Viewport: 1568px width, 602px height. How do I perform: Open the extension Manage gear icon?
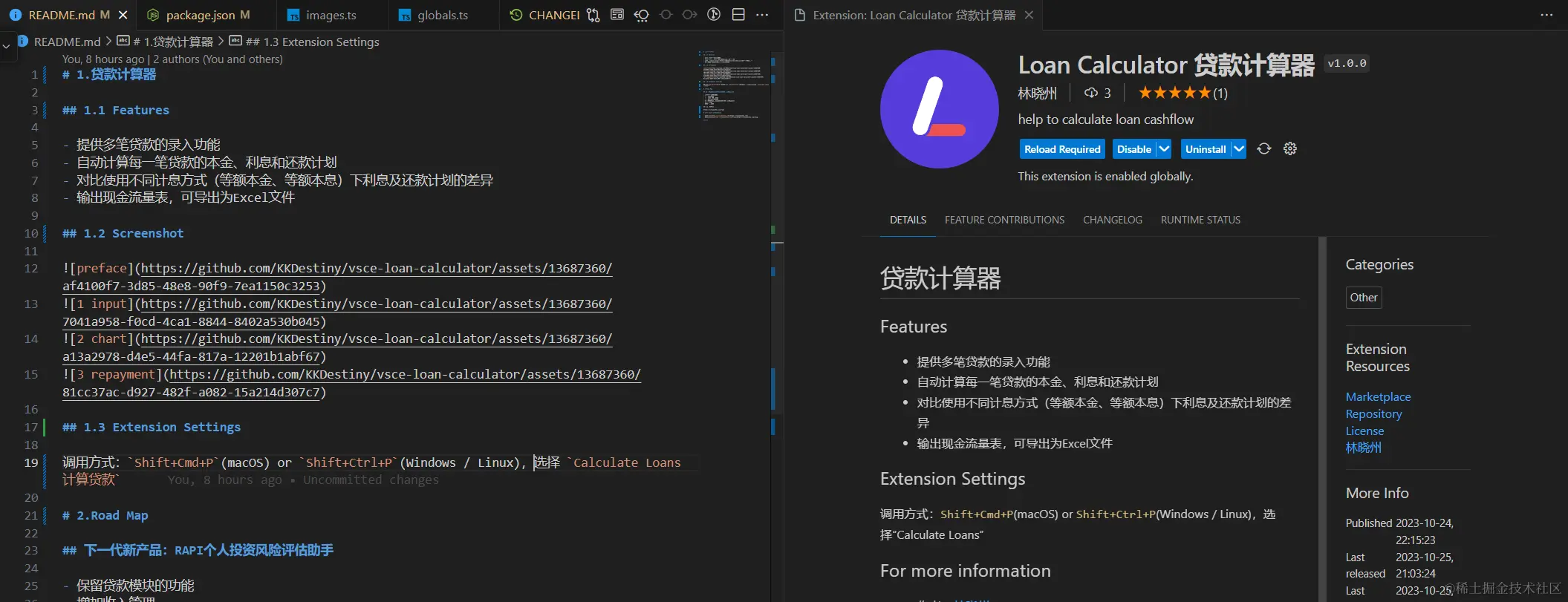click(1290, 149)
